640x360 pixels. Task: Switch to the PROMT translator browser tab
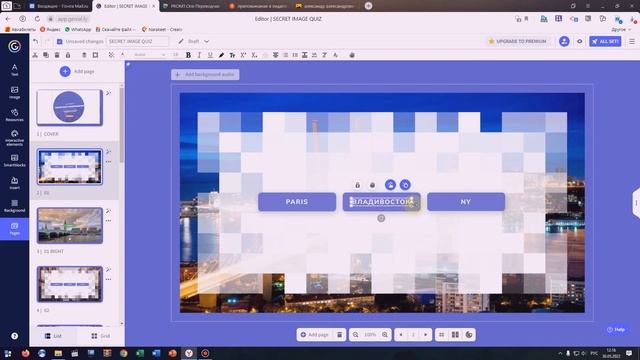(191, 6)
